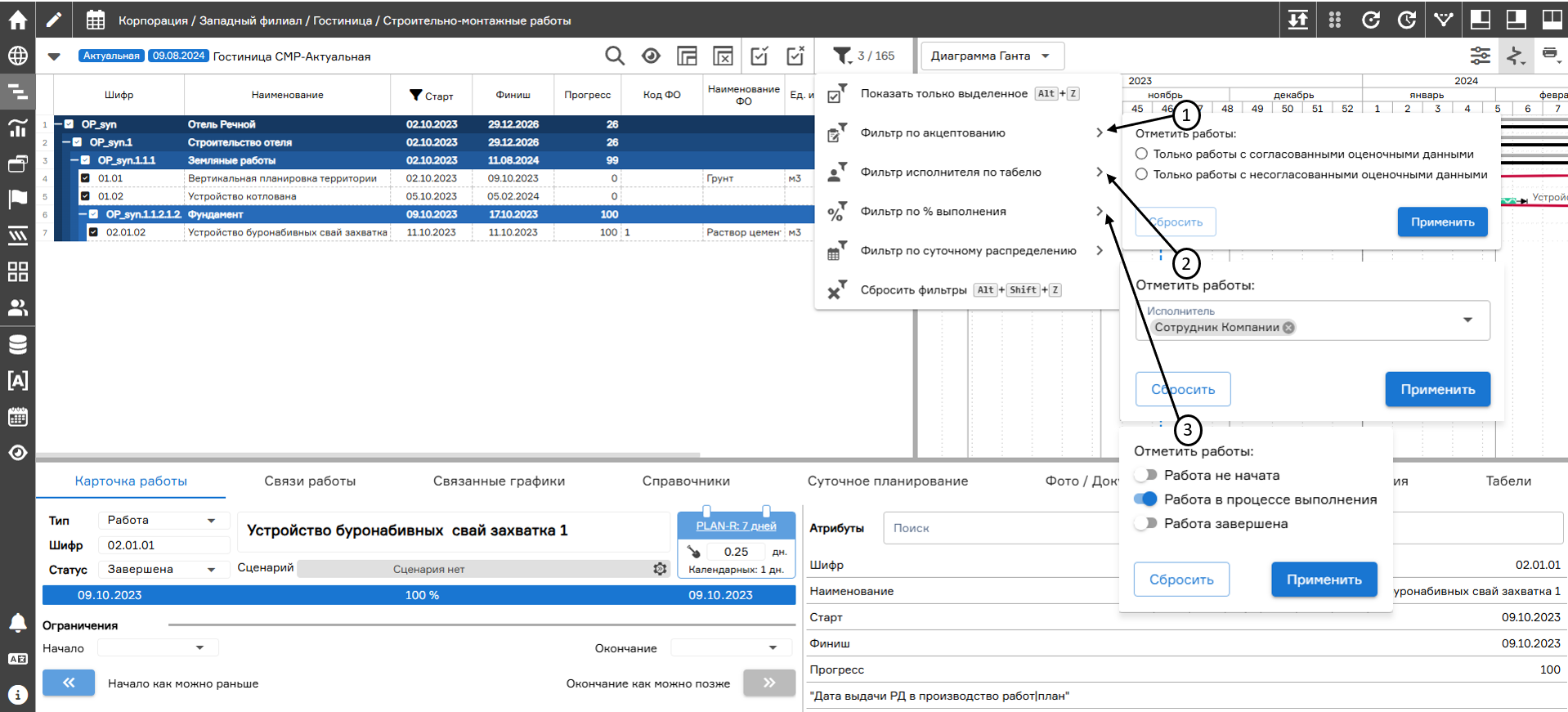Switch to 'Связи работы' tab
The width and height of the screenshot is (1568, 712).
(310, 481)
